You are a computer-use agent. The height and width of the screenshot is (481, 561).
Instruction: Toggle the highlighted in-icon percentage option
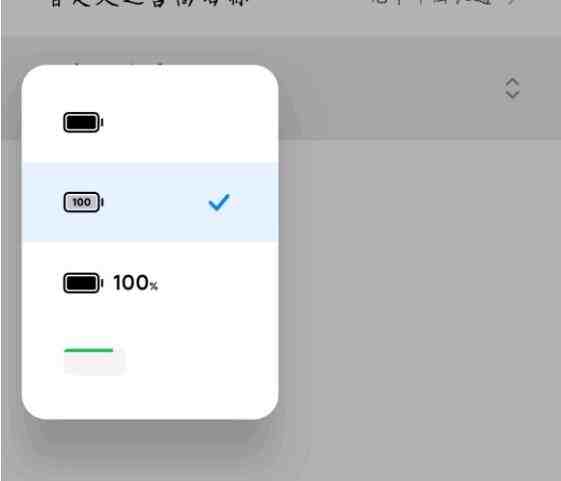tap(150, 202)
